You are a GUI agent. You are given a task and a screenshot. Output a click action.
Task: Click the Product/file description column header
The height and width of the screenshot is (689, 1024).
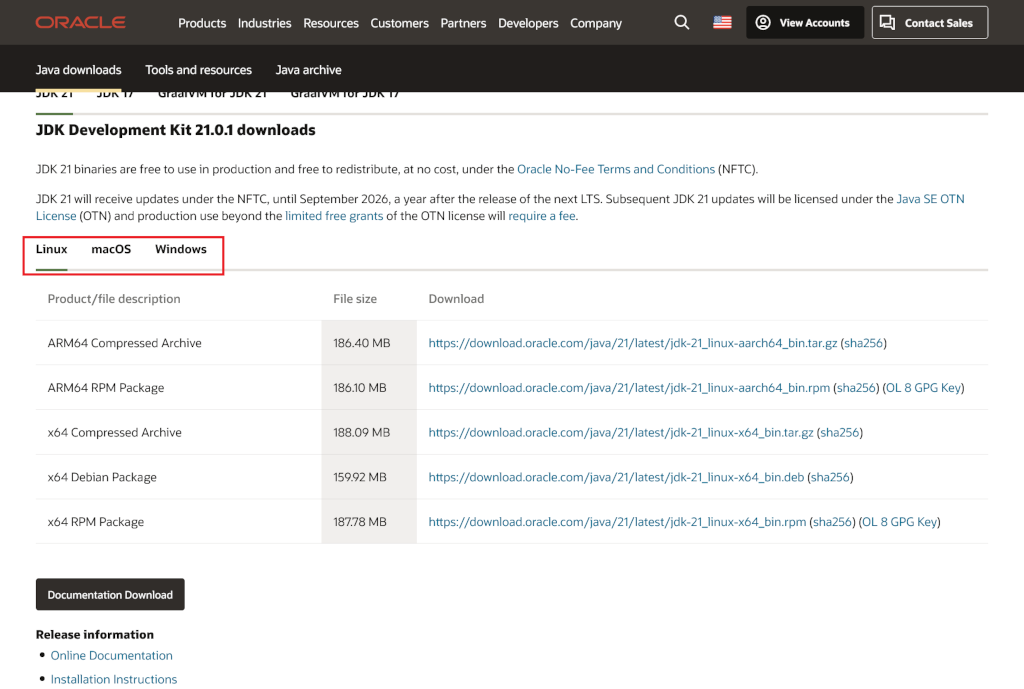(x=114, y=298)
